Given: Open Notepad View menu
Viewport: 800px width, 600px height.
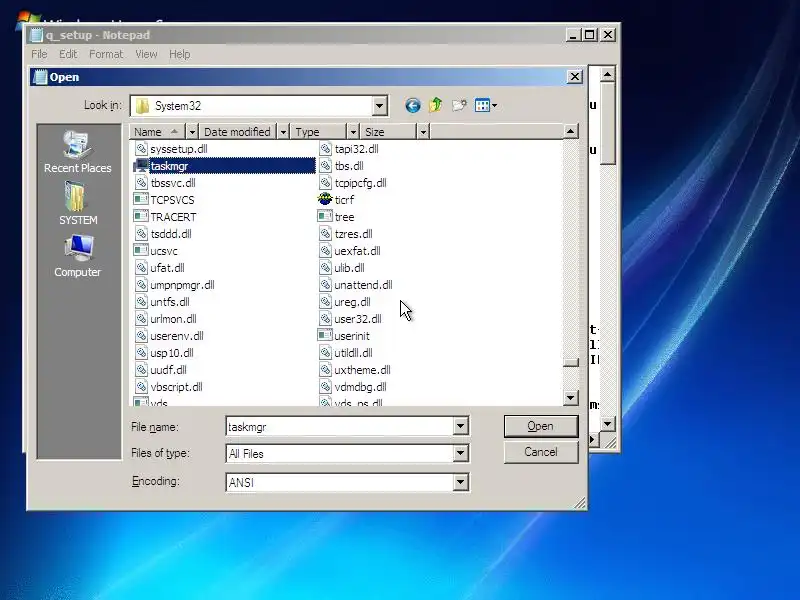Looking at the screenshot, I should [146, 54].
